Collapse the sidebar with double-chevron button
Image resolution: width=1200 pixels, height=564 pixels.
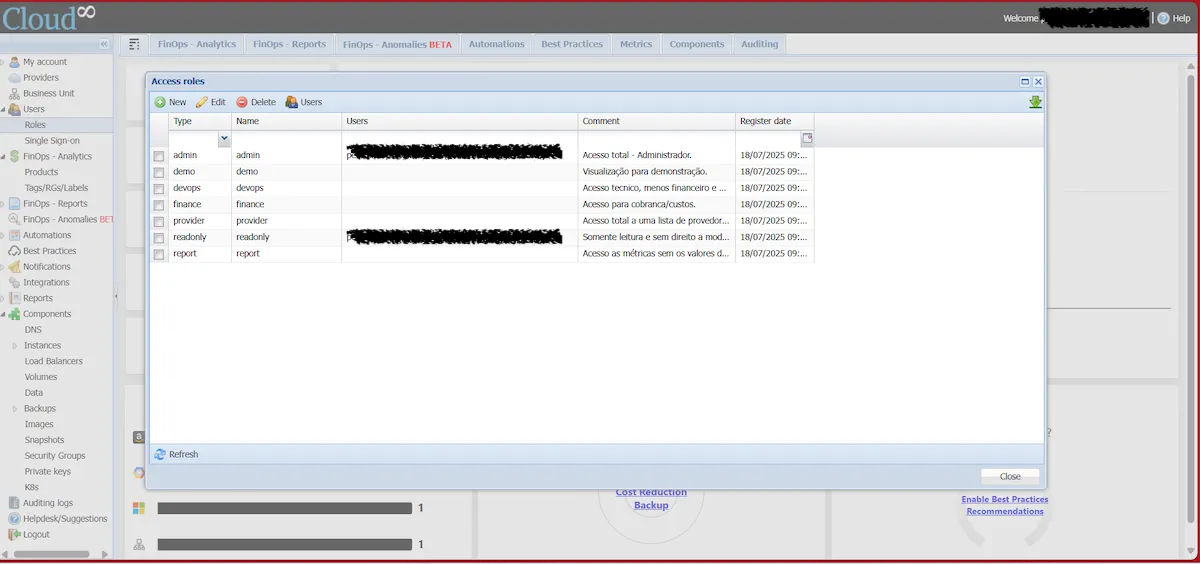coord(104,44)
